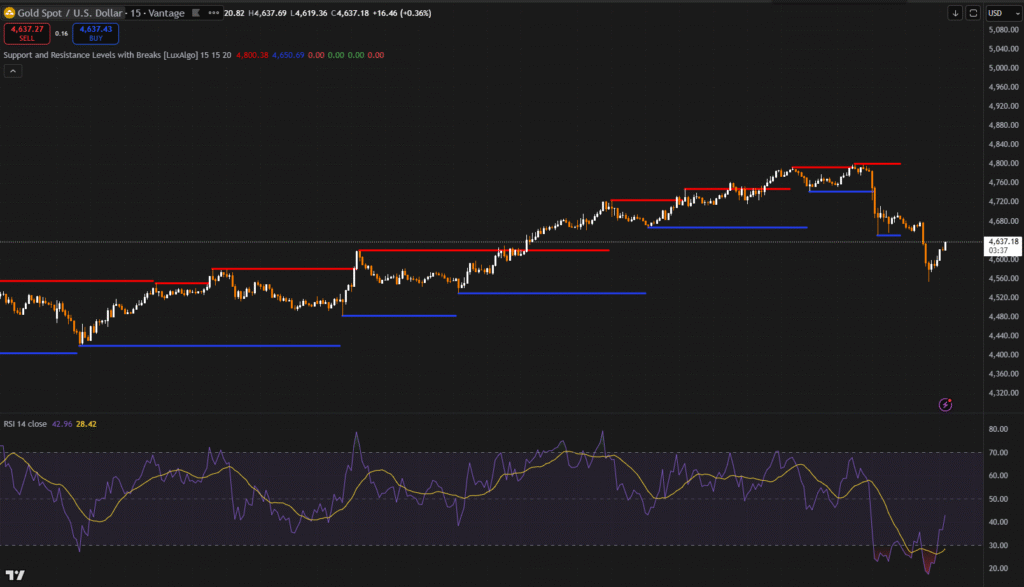The width and height of the screenshot is (1024, 587).
Task: Select the Gold Spot / U.S. Dollar title
Action: [70, 13]
